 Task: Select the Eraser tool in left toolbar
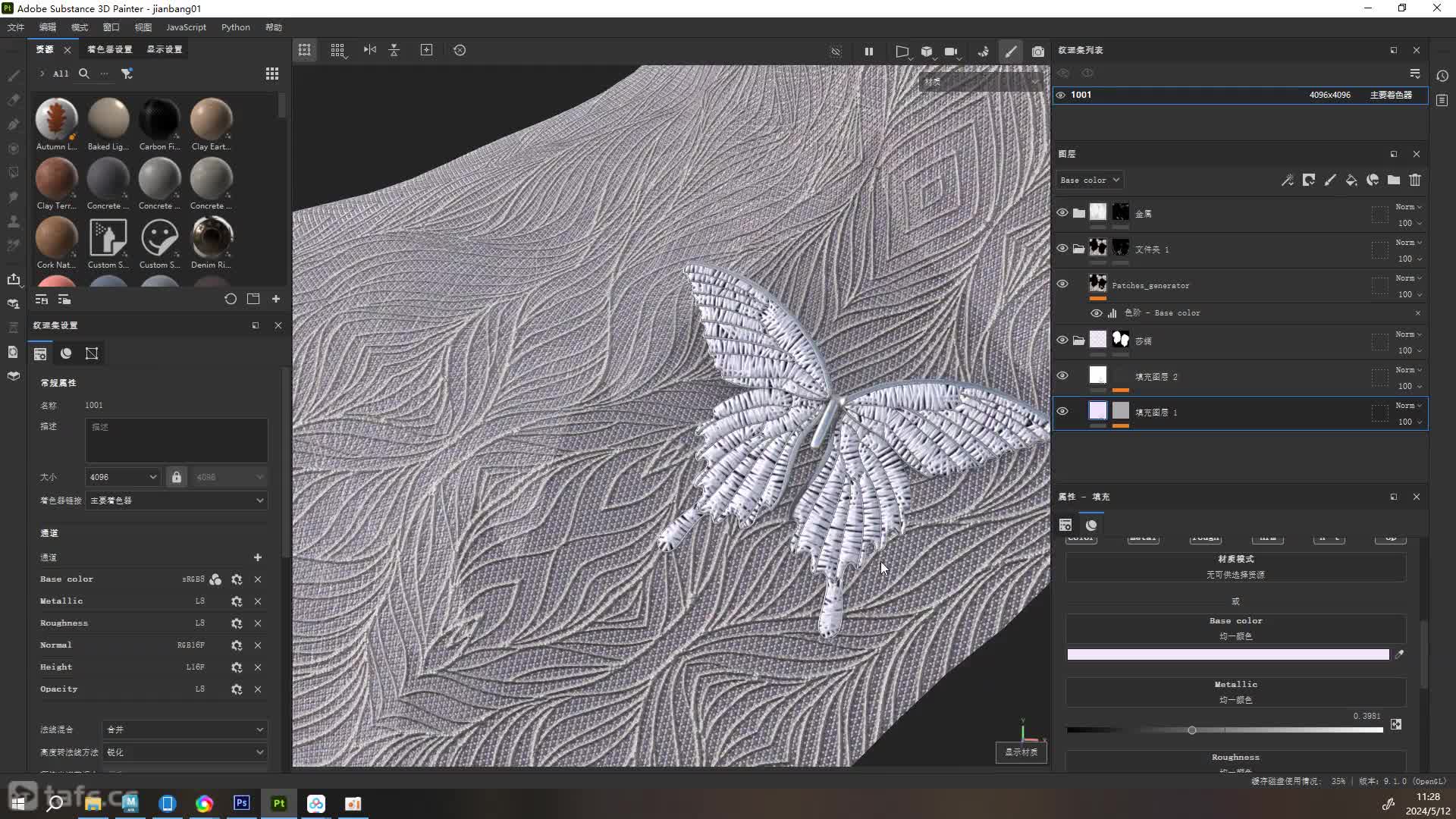pyautogui.click(x=14, y=99)
